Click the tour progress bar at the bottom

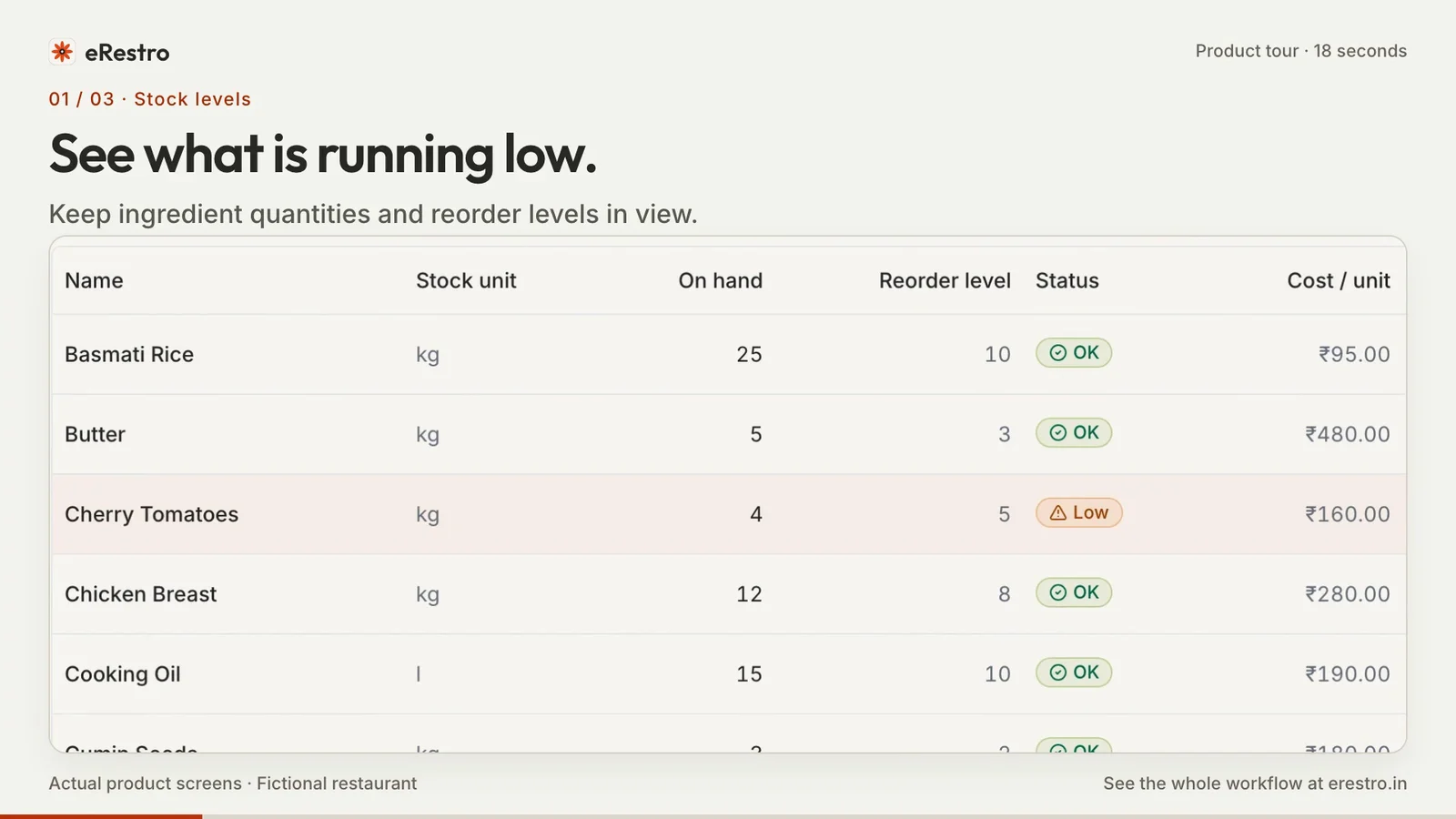point(728,816)
